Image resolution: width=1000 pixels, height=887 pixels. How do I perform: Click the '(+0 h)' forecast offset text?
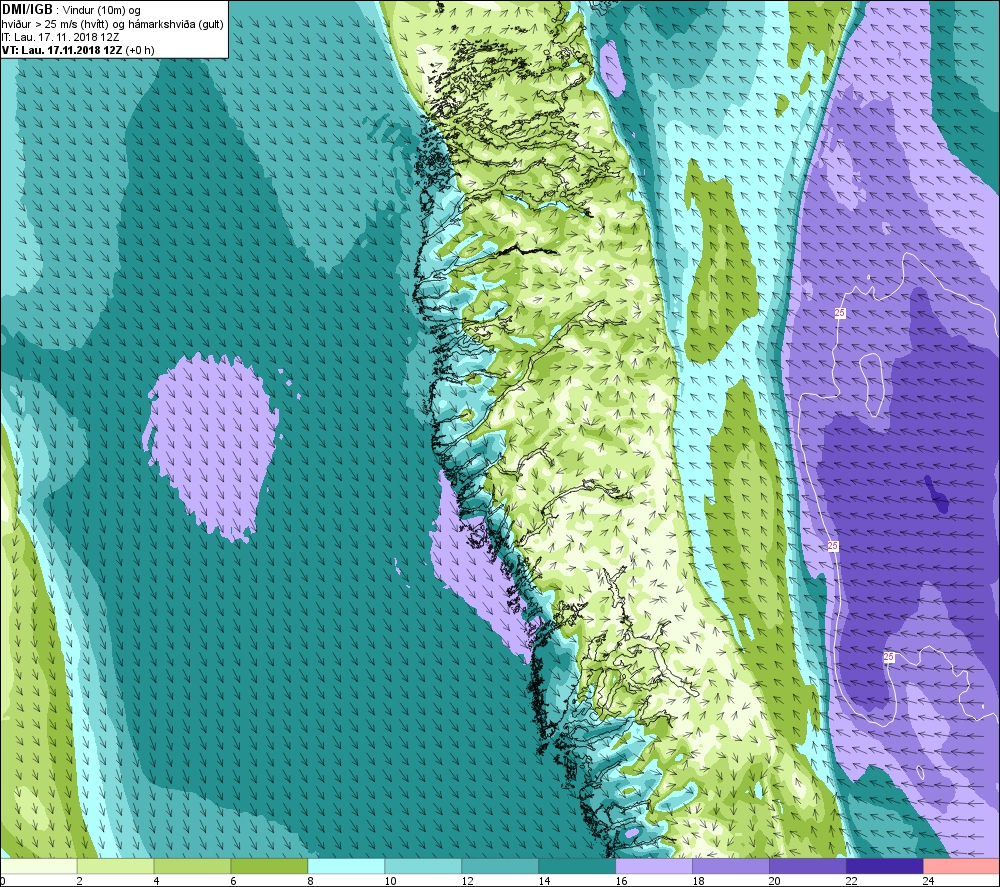point(140,50)
